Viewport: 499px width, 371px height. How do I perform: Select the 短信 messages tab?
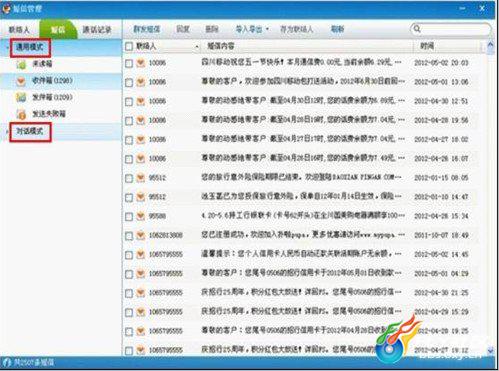click(57, 30)
